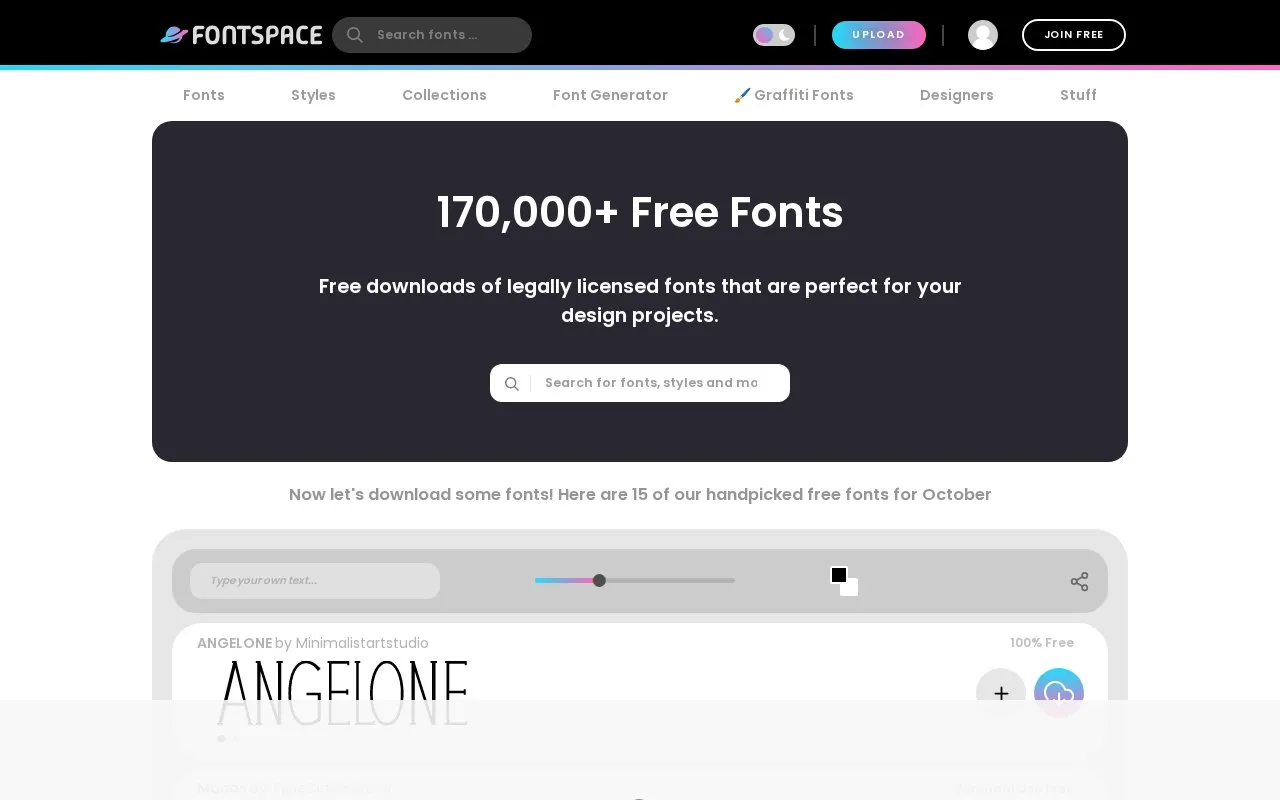The height and width of the screenshot is (800, 1280).
Task: Click the user avatar icon
Action: tap(983, 35)
